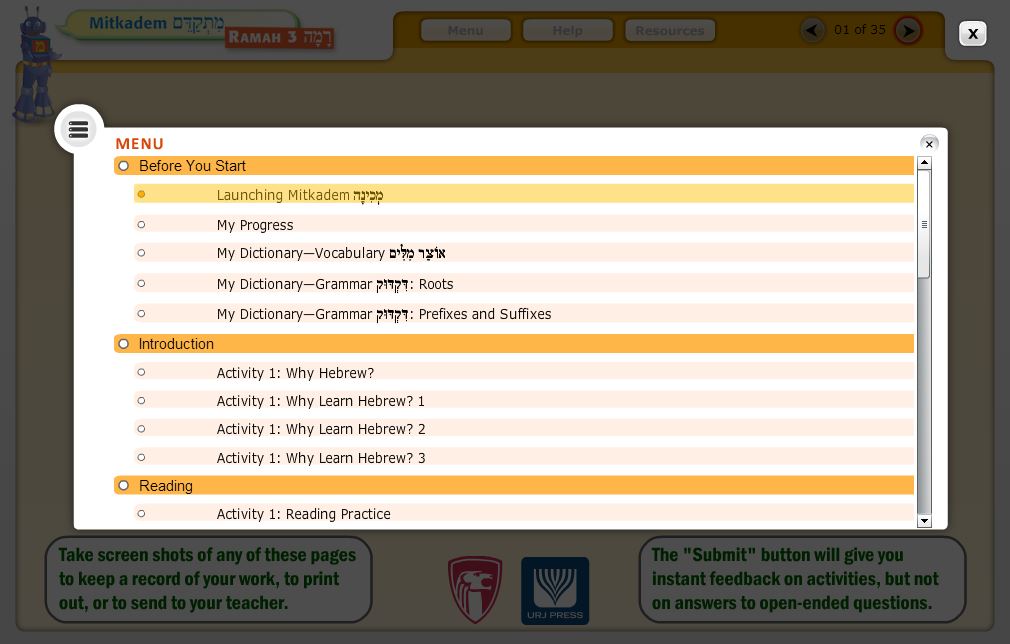Select the My Progress radio bullet
This screenshot has height=644, width=1010.
141,225
